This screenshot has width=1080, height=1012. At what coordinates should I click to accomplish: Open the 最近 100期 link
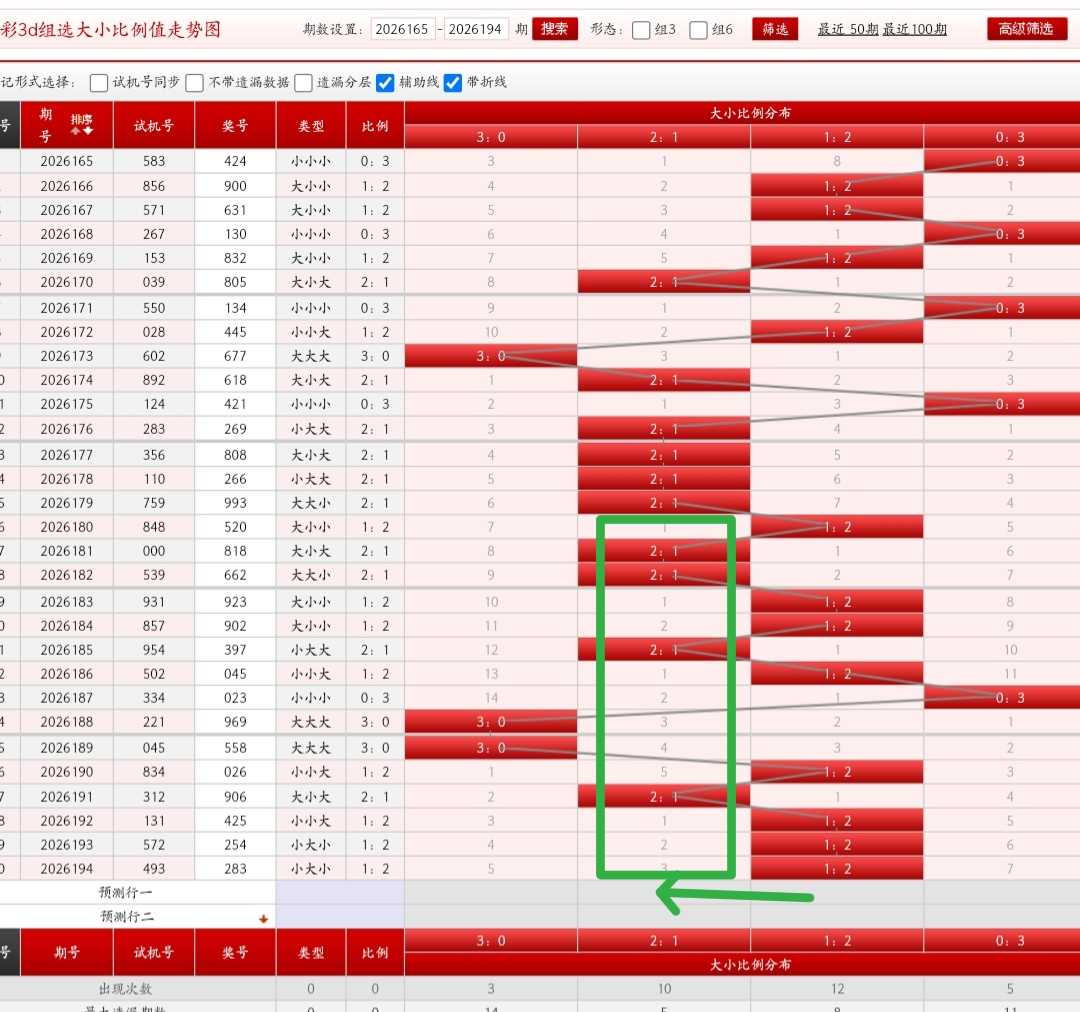click(915, 29)
